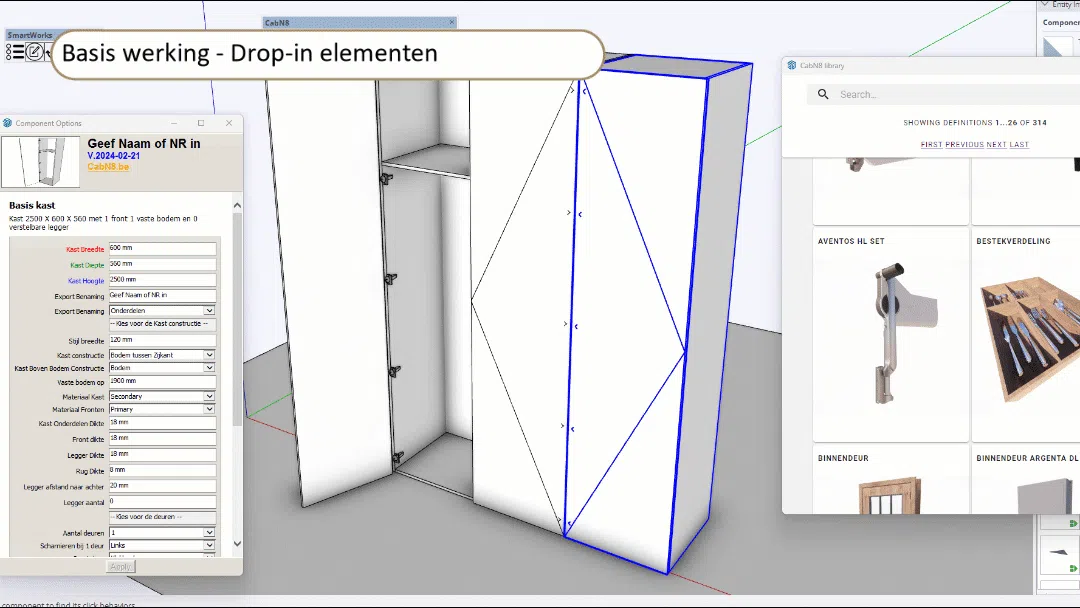Click the Component Options scroll down arrow

click(x=237, y=543)
